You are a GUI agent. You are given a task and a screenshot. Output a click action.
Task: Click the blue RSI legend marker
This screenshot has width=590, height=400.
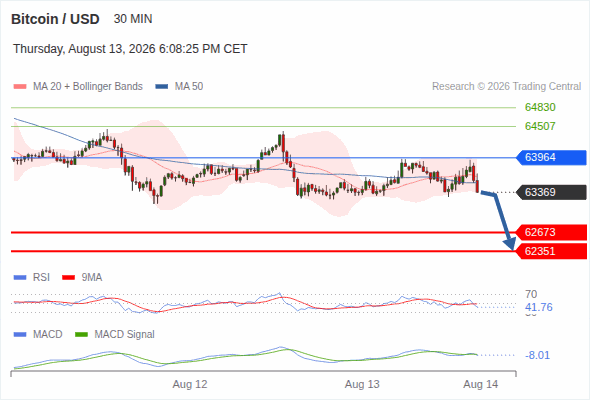tap(20, 278)
